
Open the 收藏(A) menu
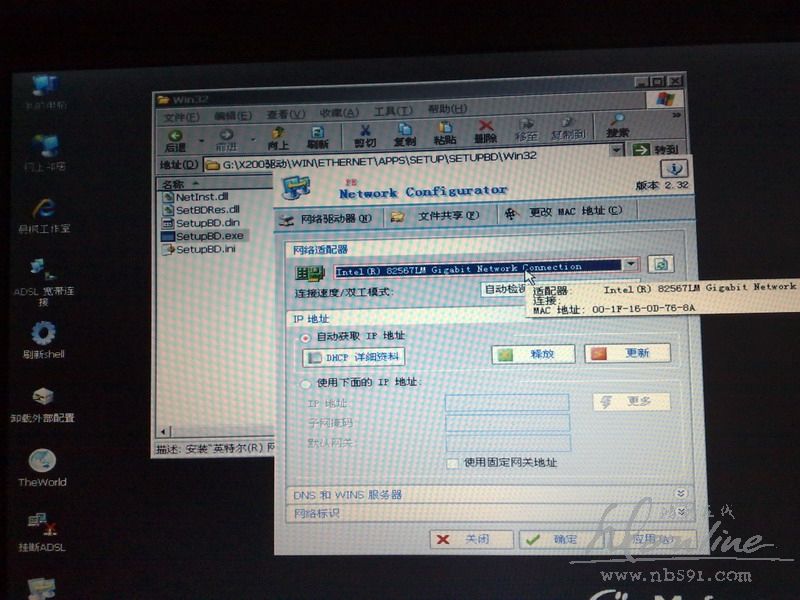[x=339, y=113]
